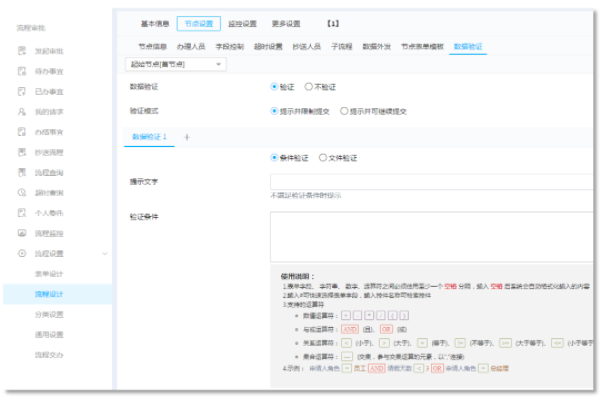
Task: Switch to the 节点设置 tab
Action: 198,24
